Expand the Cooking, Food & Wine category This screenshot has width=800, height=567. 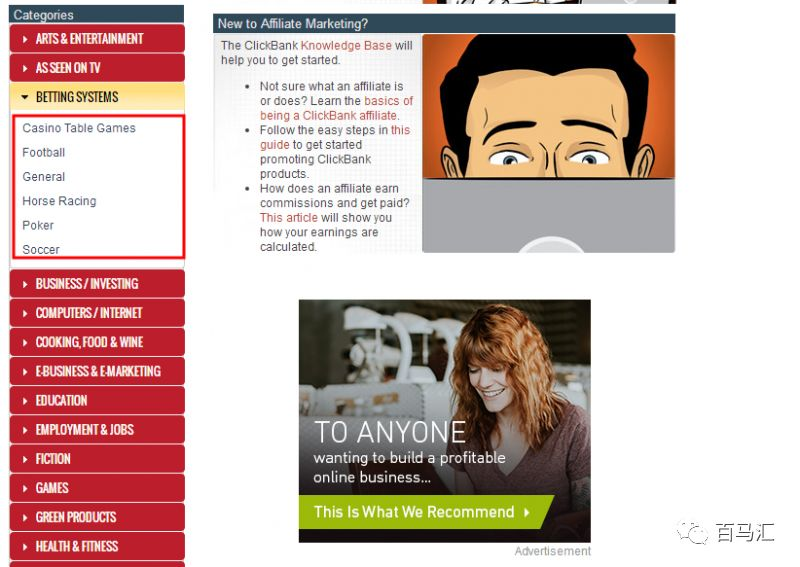pos(97,342)
